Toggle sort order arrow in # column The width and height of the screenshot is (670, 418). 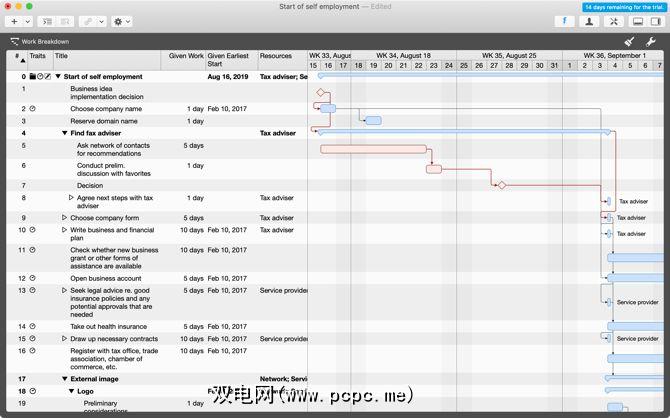(23, 61)
